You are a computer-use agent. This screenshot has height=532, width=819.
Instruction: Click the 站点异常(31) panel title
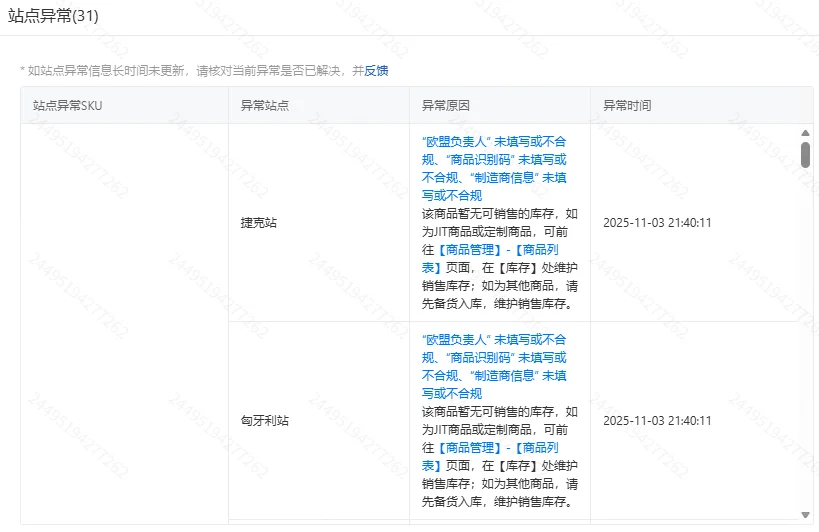(53, 17)
